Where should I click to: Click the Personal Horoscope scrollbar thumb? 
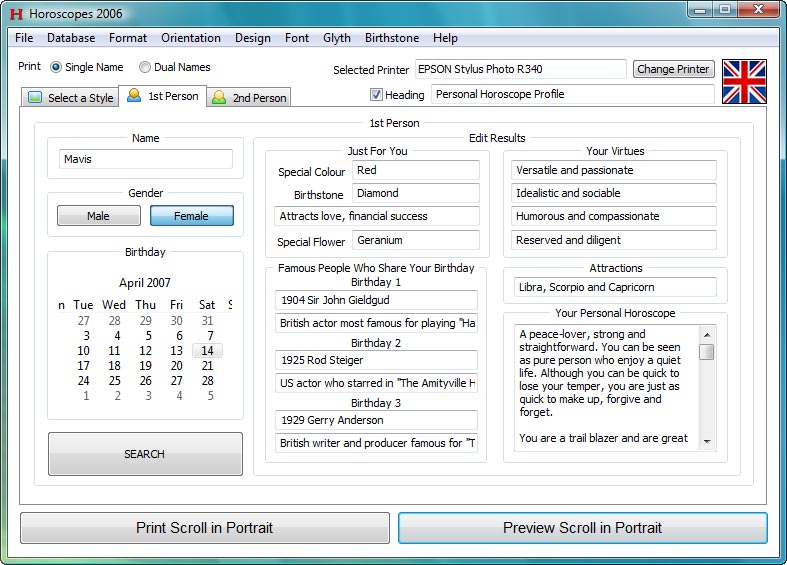coord(707,352)
